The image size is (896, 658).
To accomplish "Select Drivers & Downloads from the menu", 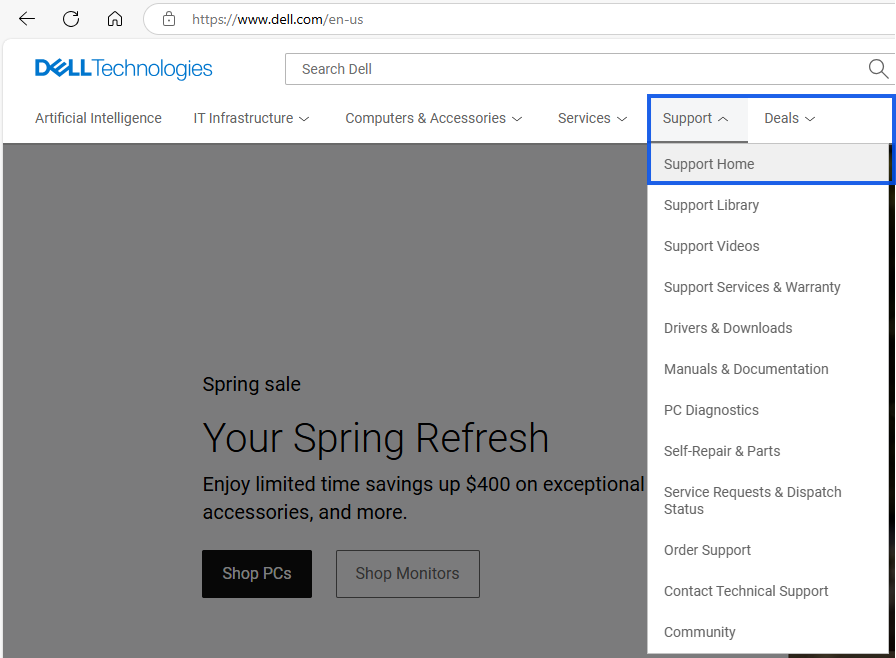I will (x=727, y=327).
